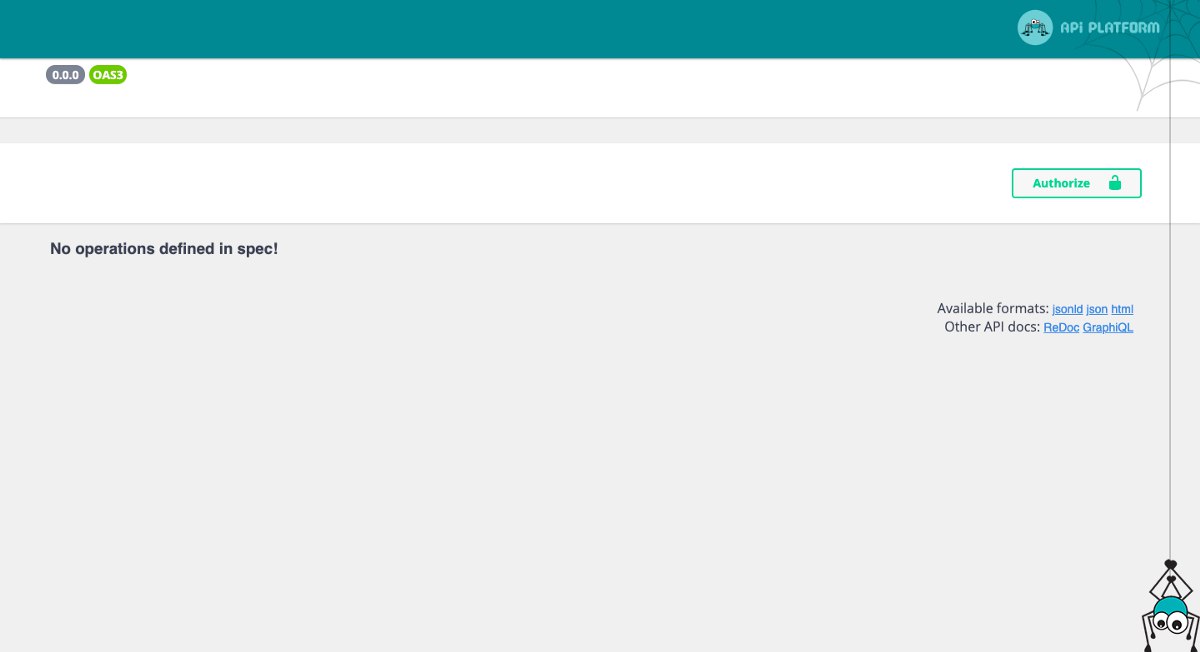Open the jsonld format link
The image size is (1200, 652).
[x=1067, y=309]
